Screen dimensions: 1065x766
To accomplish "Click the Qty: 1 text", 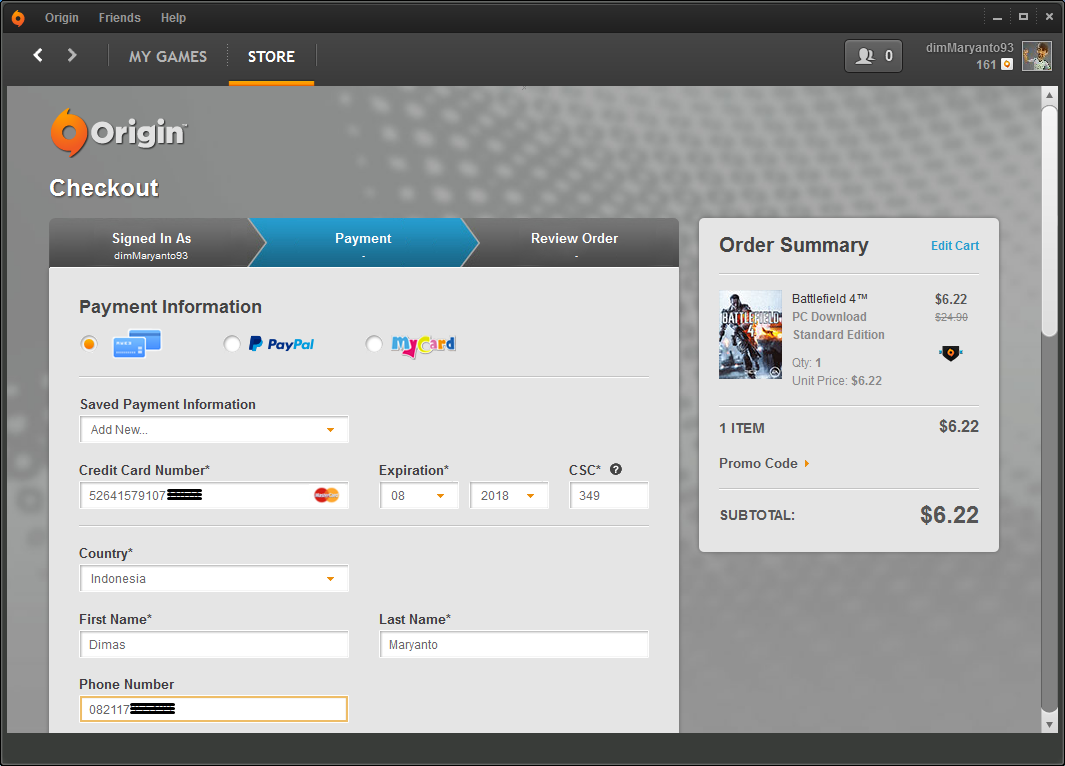I will point(806,363).
